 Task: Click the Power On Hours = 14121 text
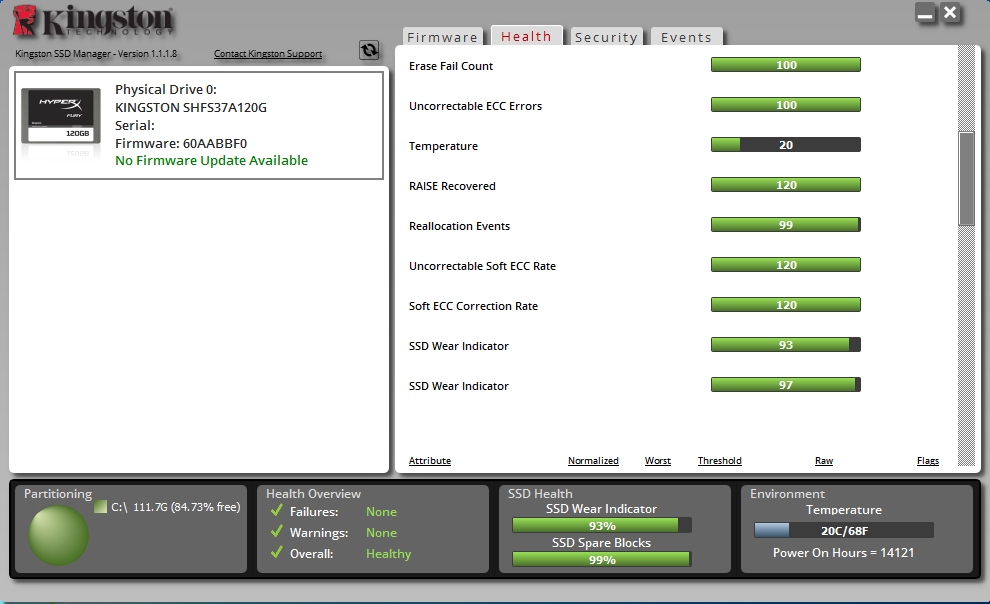[844, 553]
